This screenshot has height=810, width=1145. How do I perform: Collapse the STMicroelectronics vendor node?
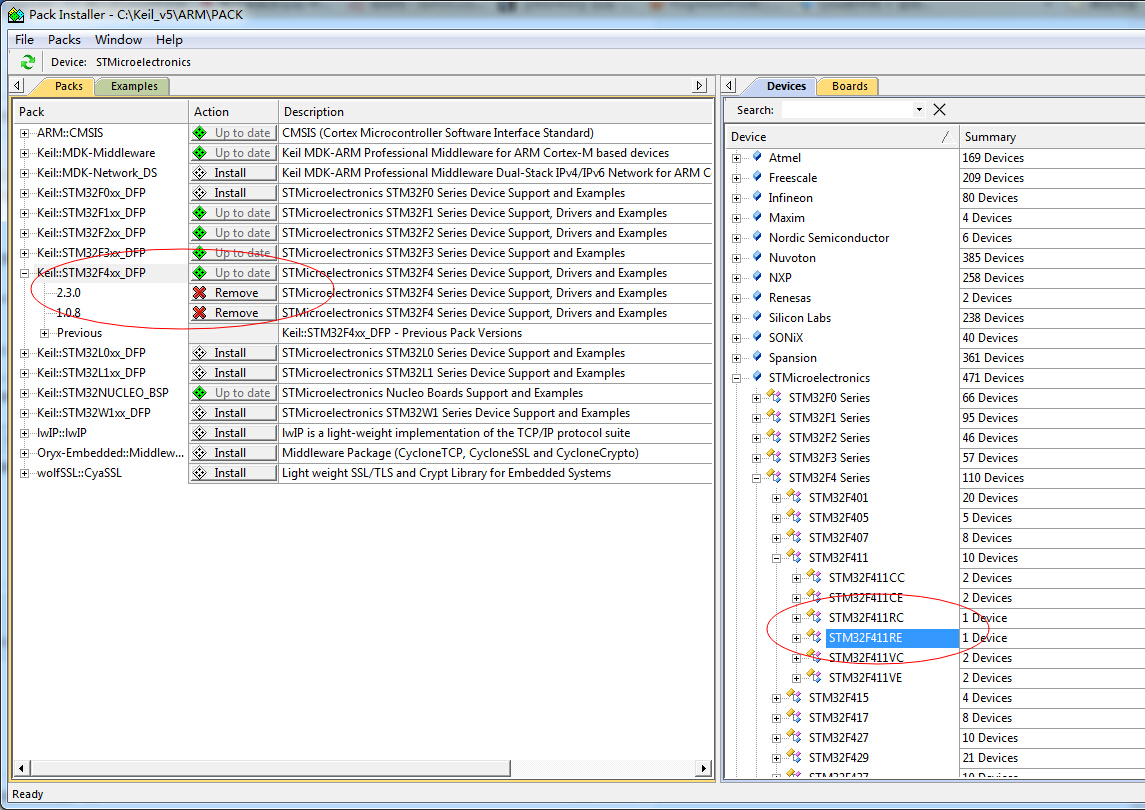point(737,378)
